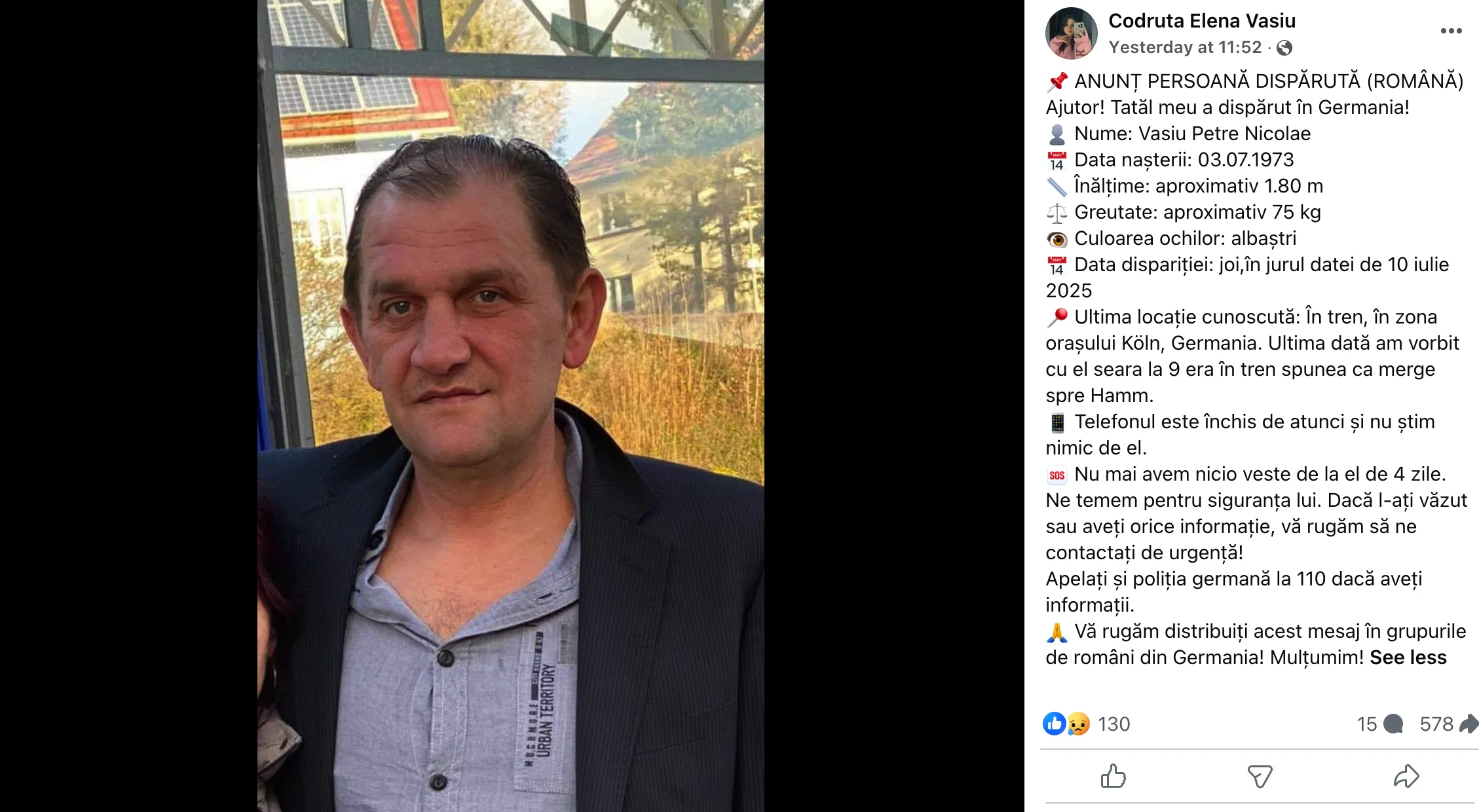Screen dimensions: 1479x812
Task: Open the posted photo in full view
Action: (511, 406)
